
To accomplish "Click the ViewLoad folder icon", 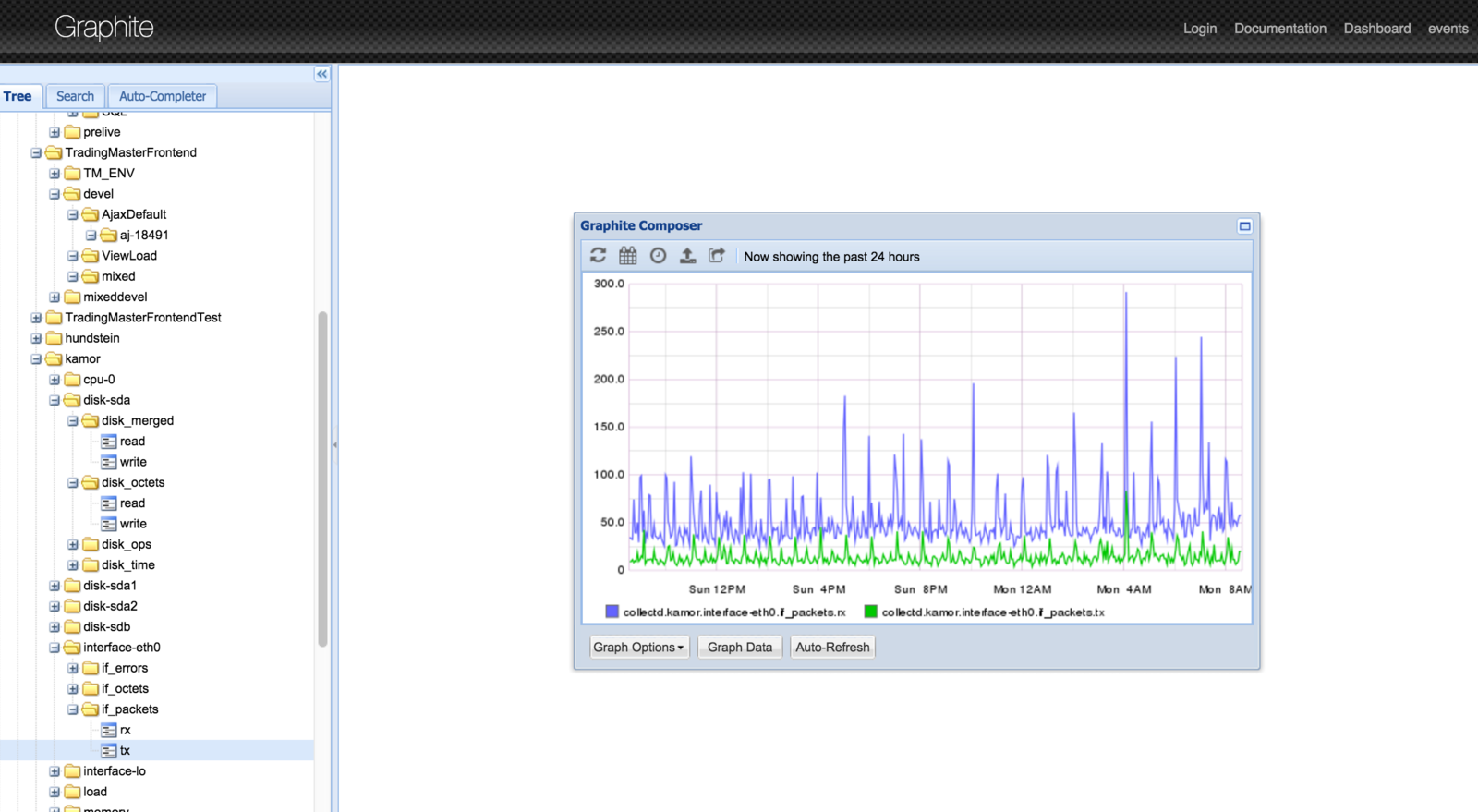I will (x=91, y=256).
